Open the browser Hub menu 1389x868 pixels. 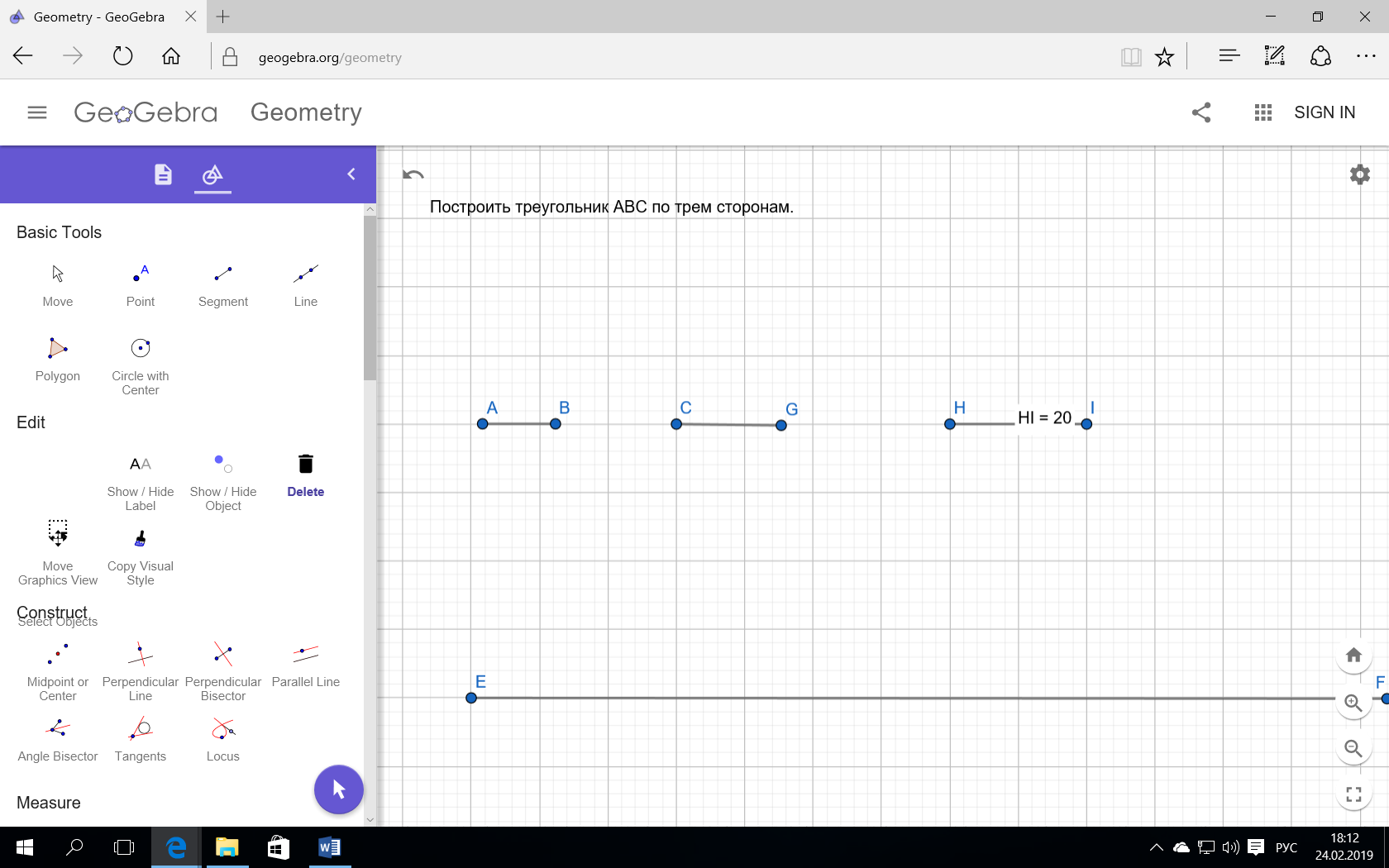point(1229,56)
